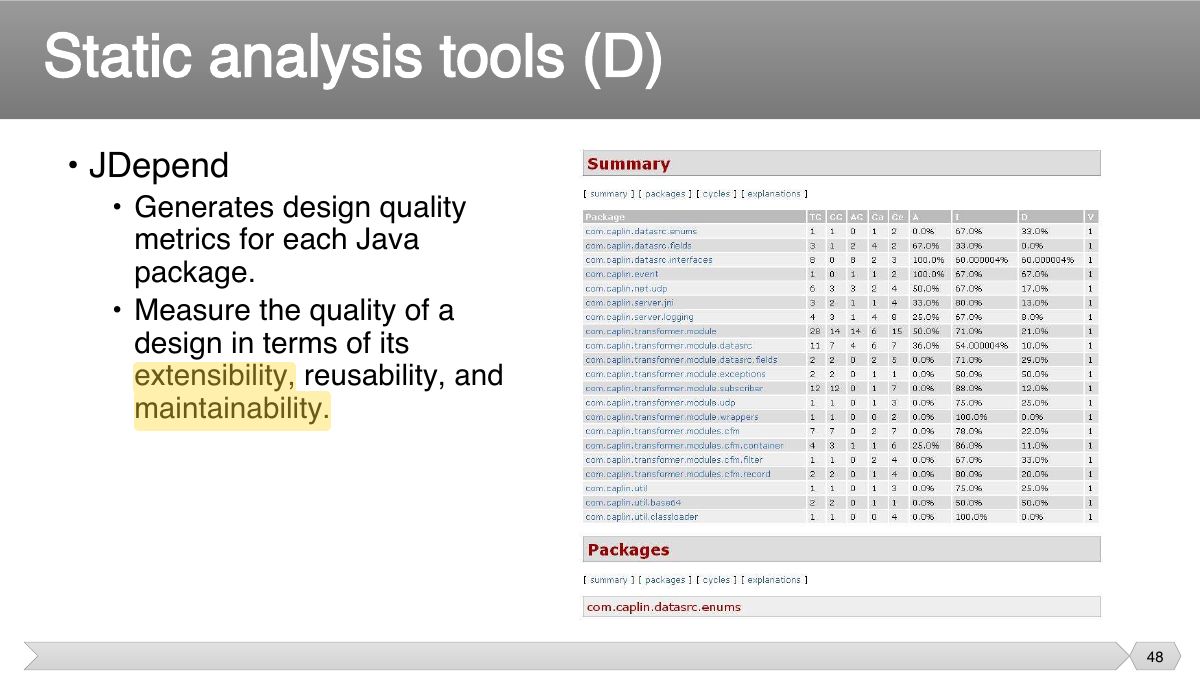Click the 17.0% value in net.udp row

pyautogui.click(x=1034, y=288)
